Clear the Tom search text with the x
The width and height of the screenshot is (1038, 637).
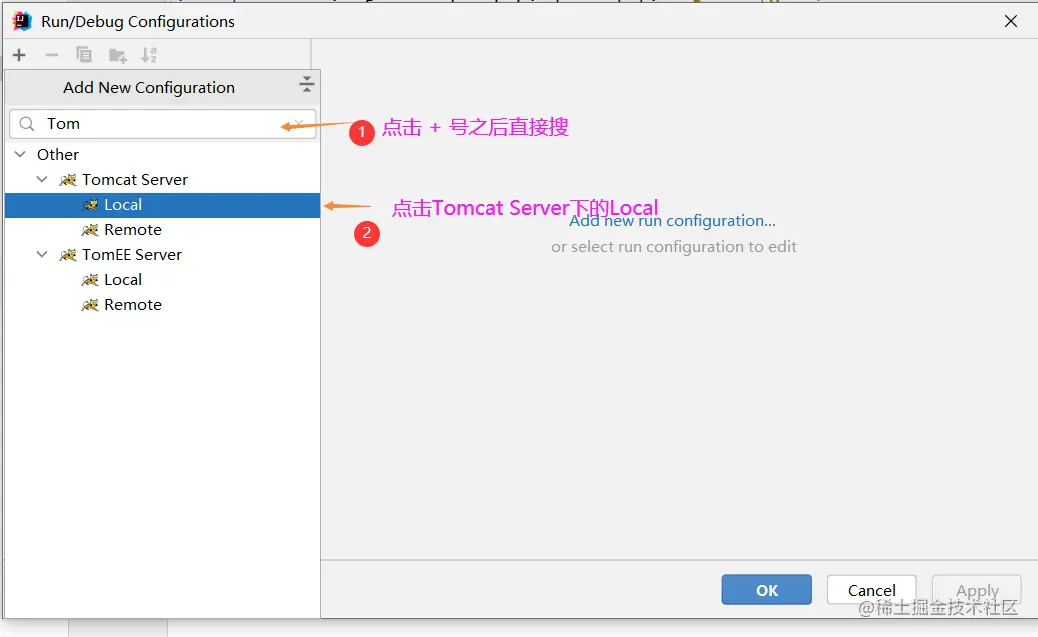(x=299, y=123)
